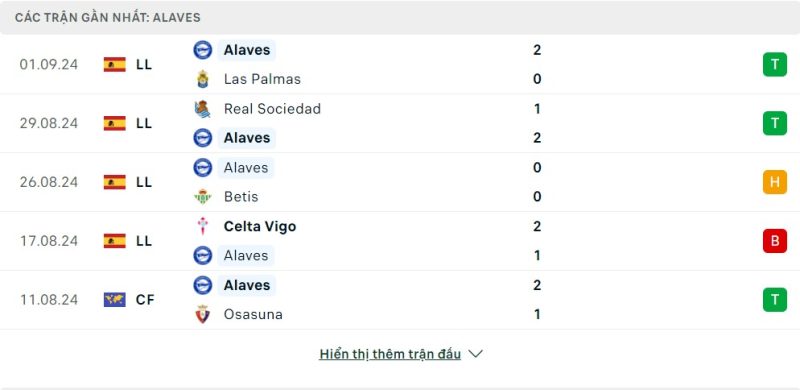The image size is (800, 390).
Task: Click the orange H draw badge
Action: pyautogui.click(x=774, y=182)
